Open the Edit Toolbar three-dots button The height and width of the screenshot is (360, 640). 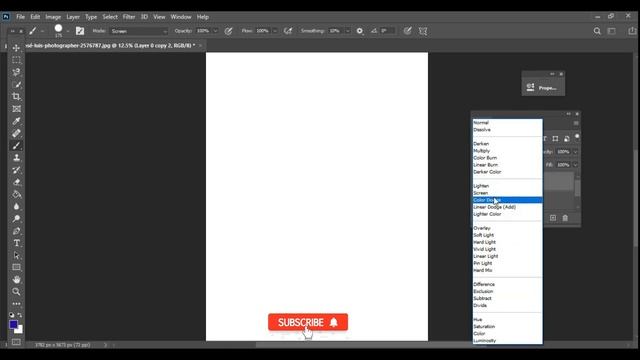tap(16, 304)
